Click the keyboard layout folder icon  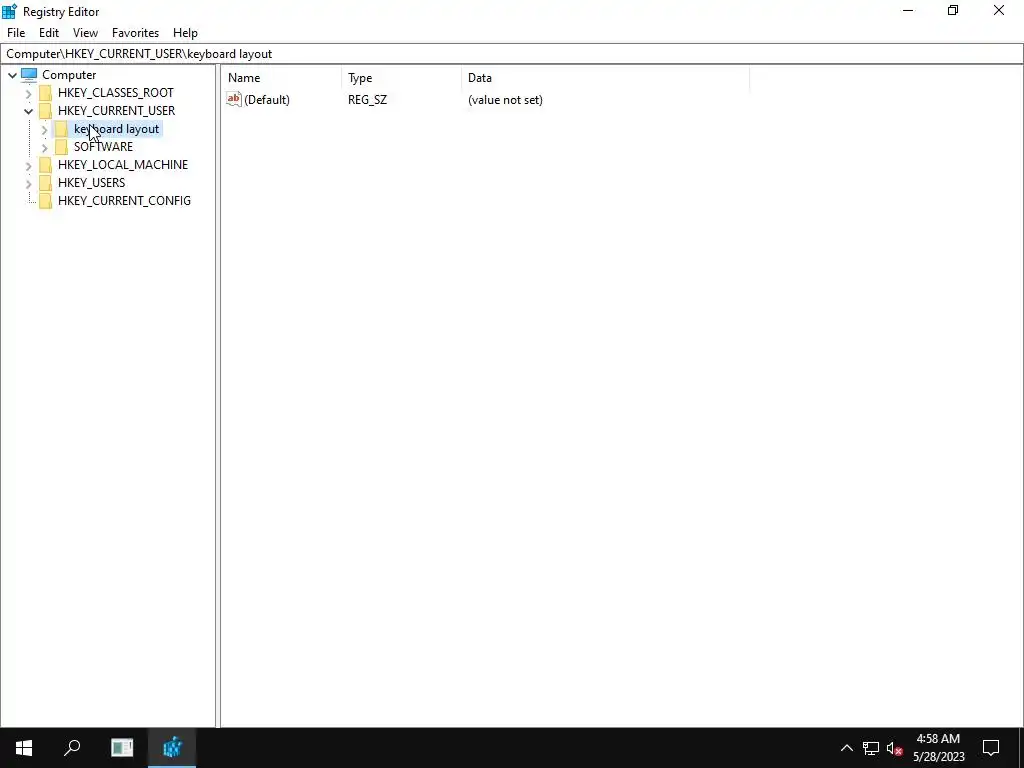61,129
